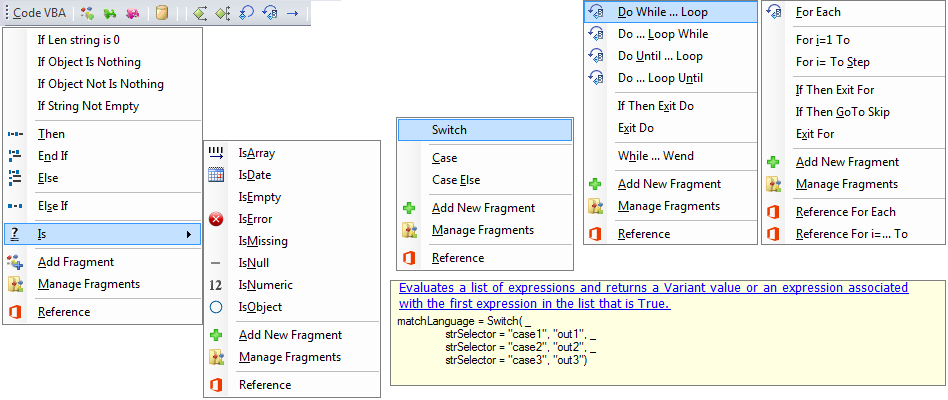Viewport: 948px width, 400px height.
Task: Click the green puzzle pieces toolbar icon
Action: pyautogui.click(x=109, y=13)
